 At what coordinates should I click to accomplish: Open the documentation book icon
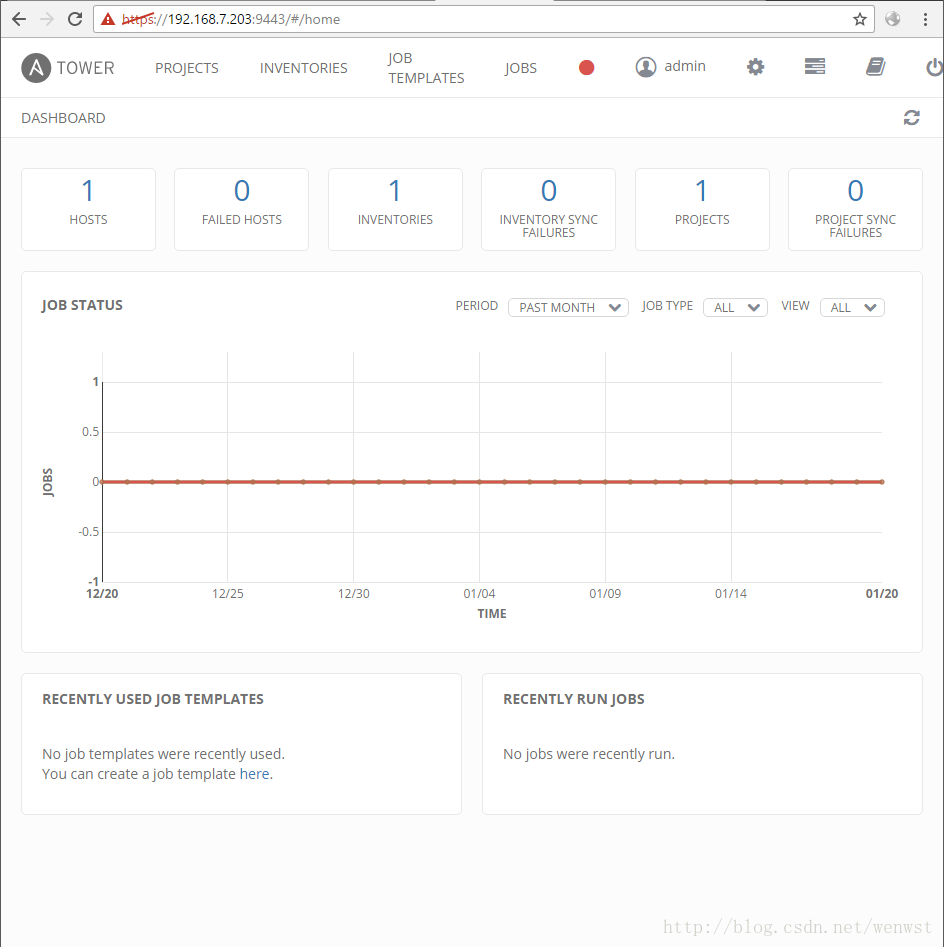coord(875,66)
